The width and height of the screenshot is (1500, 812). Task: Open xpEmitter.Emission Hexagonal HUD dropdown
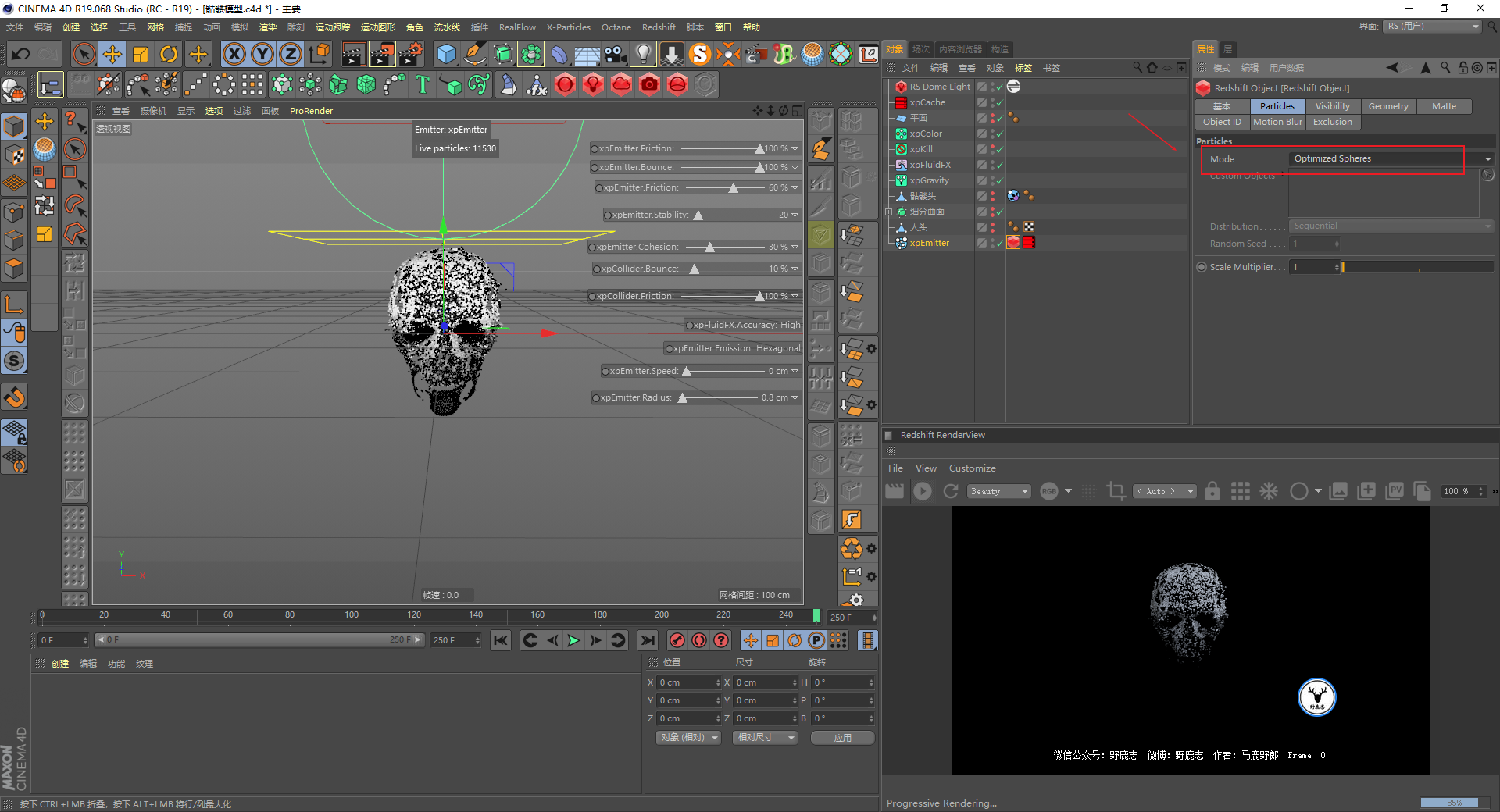733,348
